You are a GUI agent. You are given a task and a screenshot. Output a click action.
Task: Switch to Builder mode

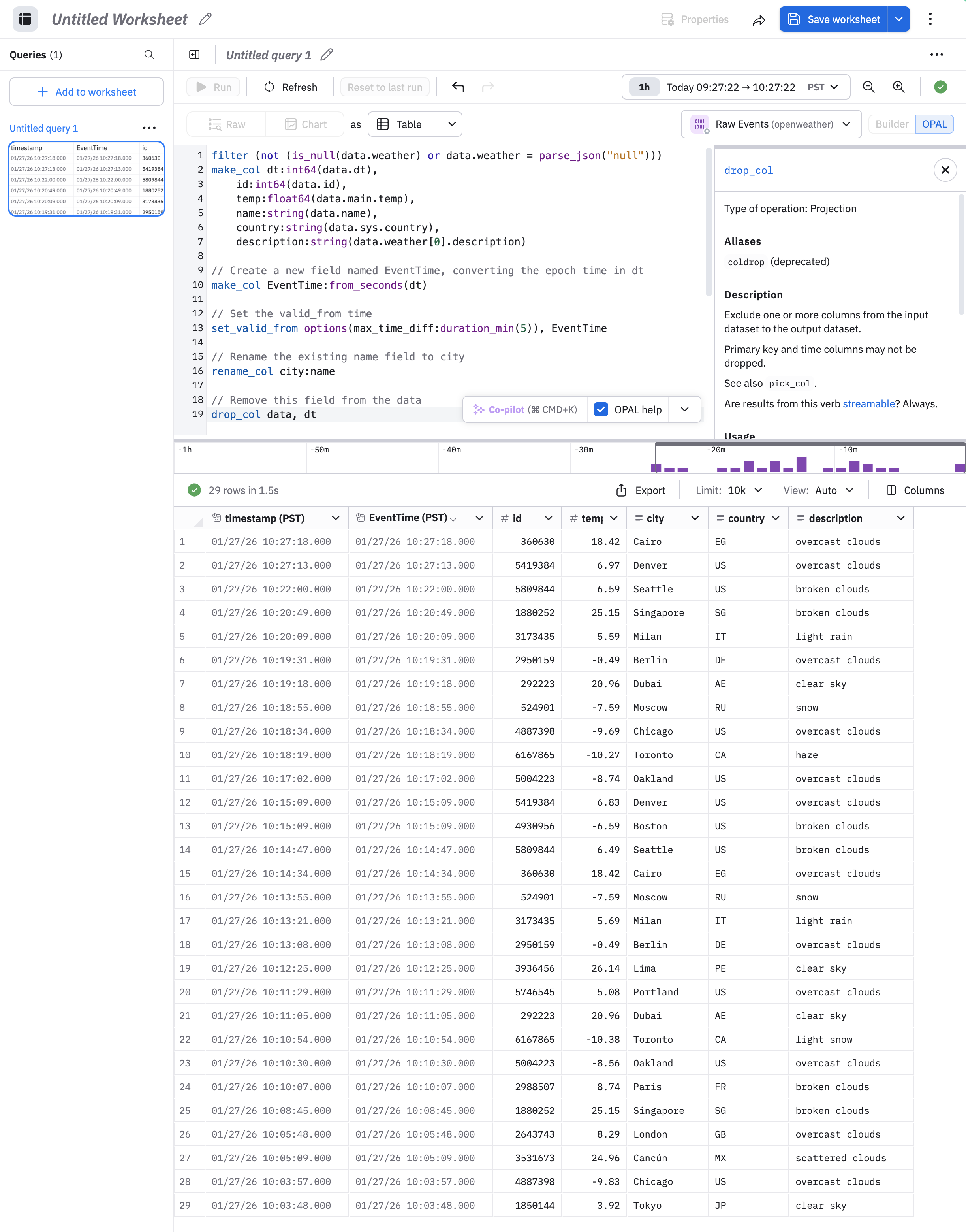coord(891,124)
